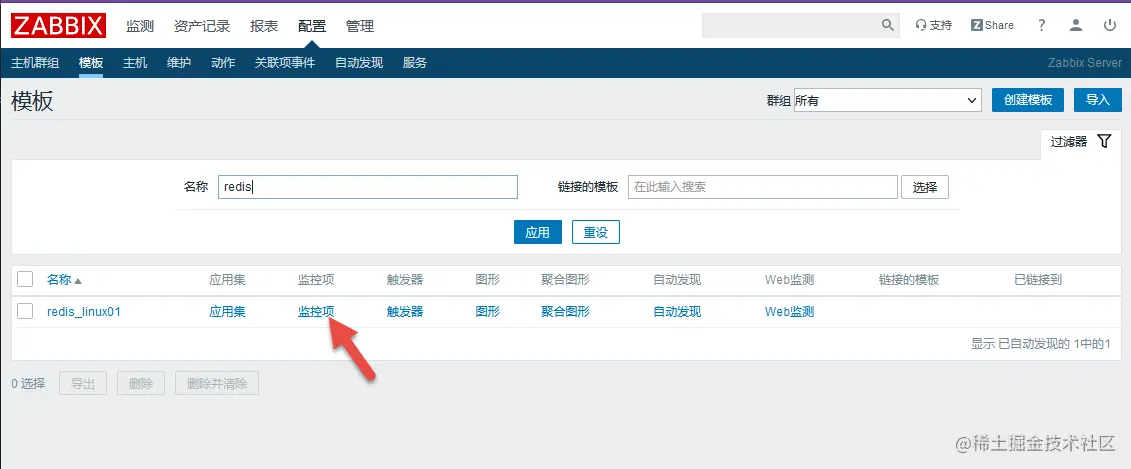Open 自动发现 for redis_linux01
The width and height of the screenshot is (1131, 469).
pos(677,312)
